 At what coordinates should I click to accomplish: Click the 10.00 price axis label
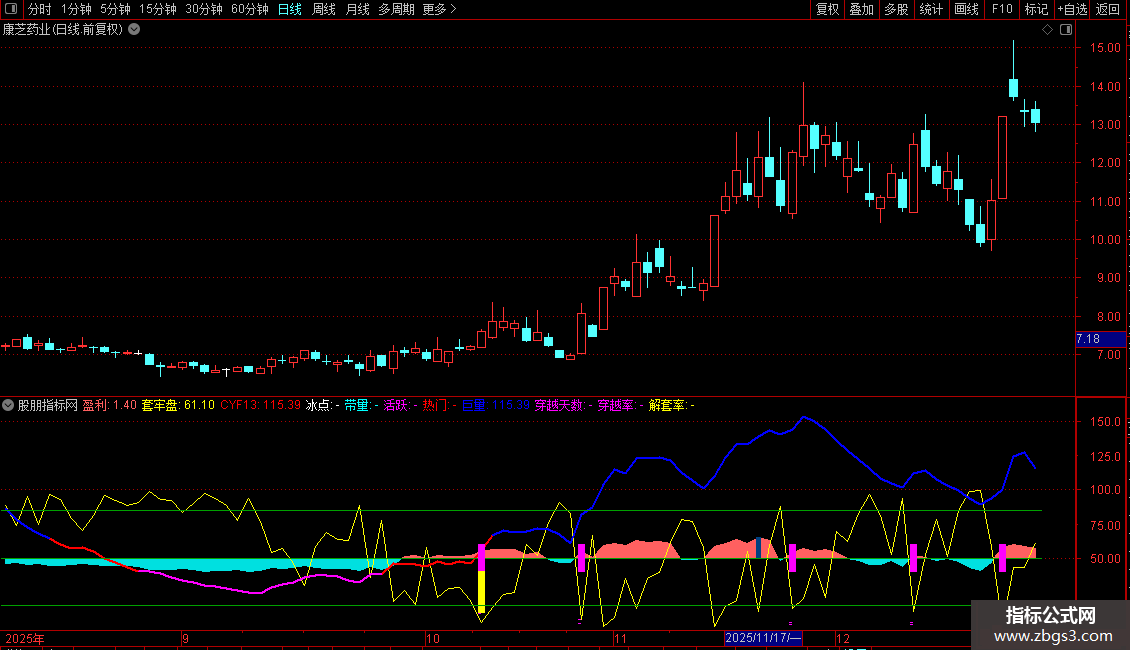1105,239
